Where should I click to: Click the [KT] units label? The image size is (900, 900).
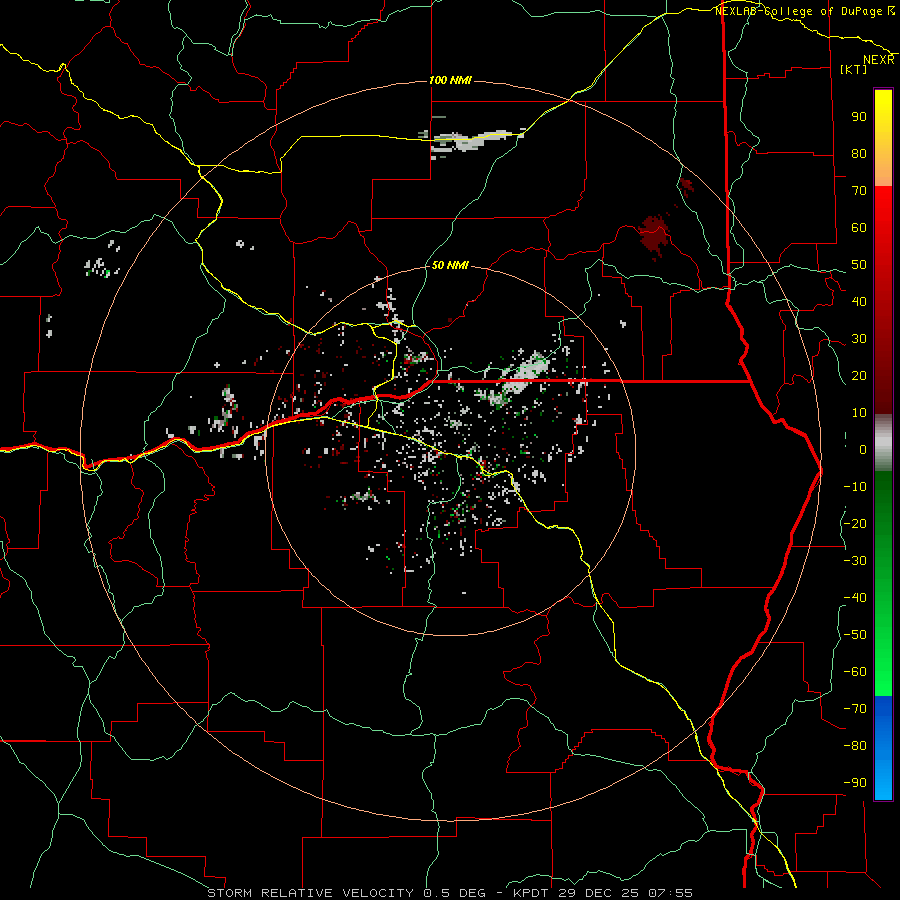(854, 69)
